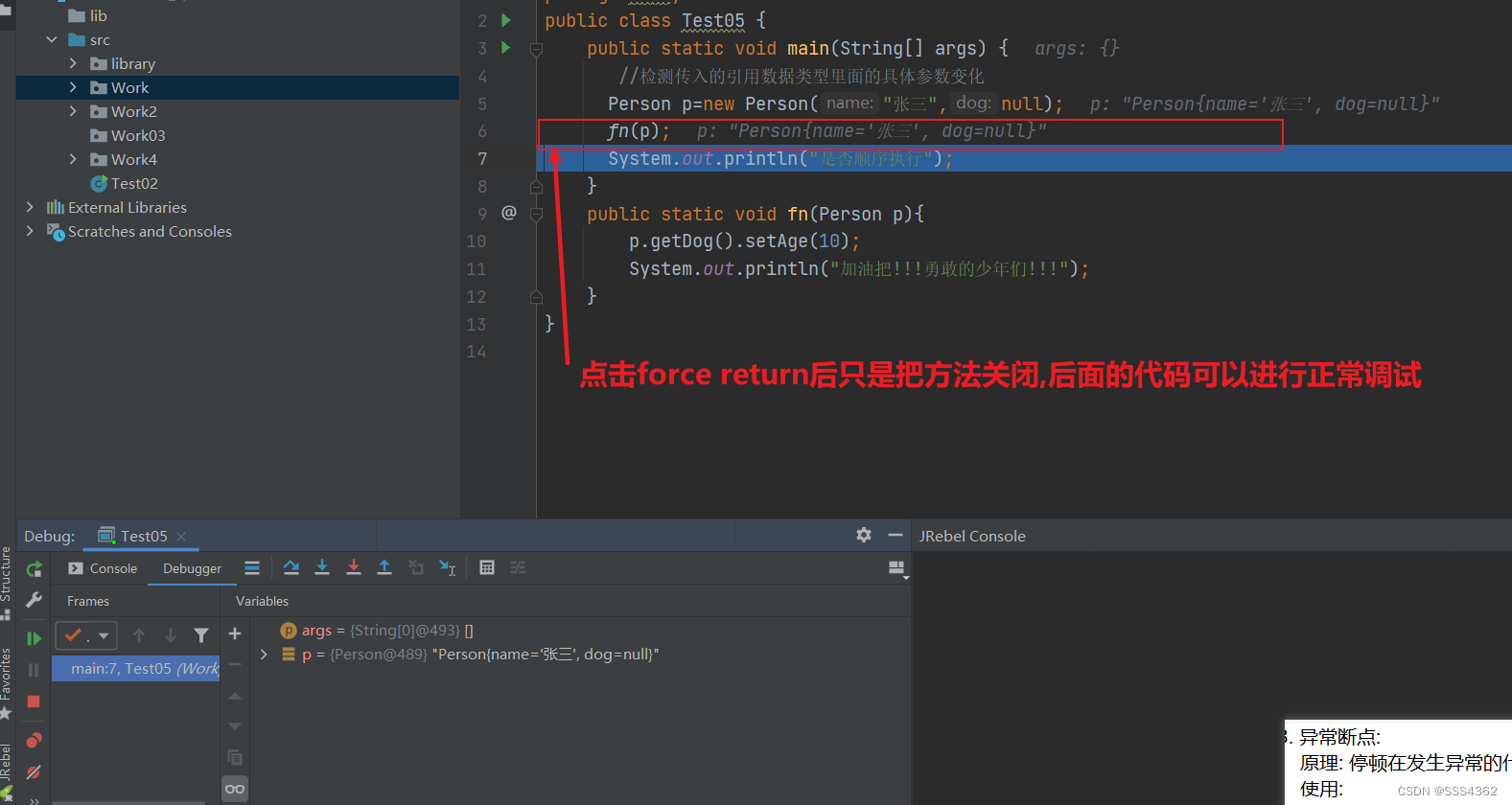
Task: Duplicate watch icon in Variables
Action: [235, 757]
